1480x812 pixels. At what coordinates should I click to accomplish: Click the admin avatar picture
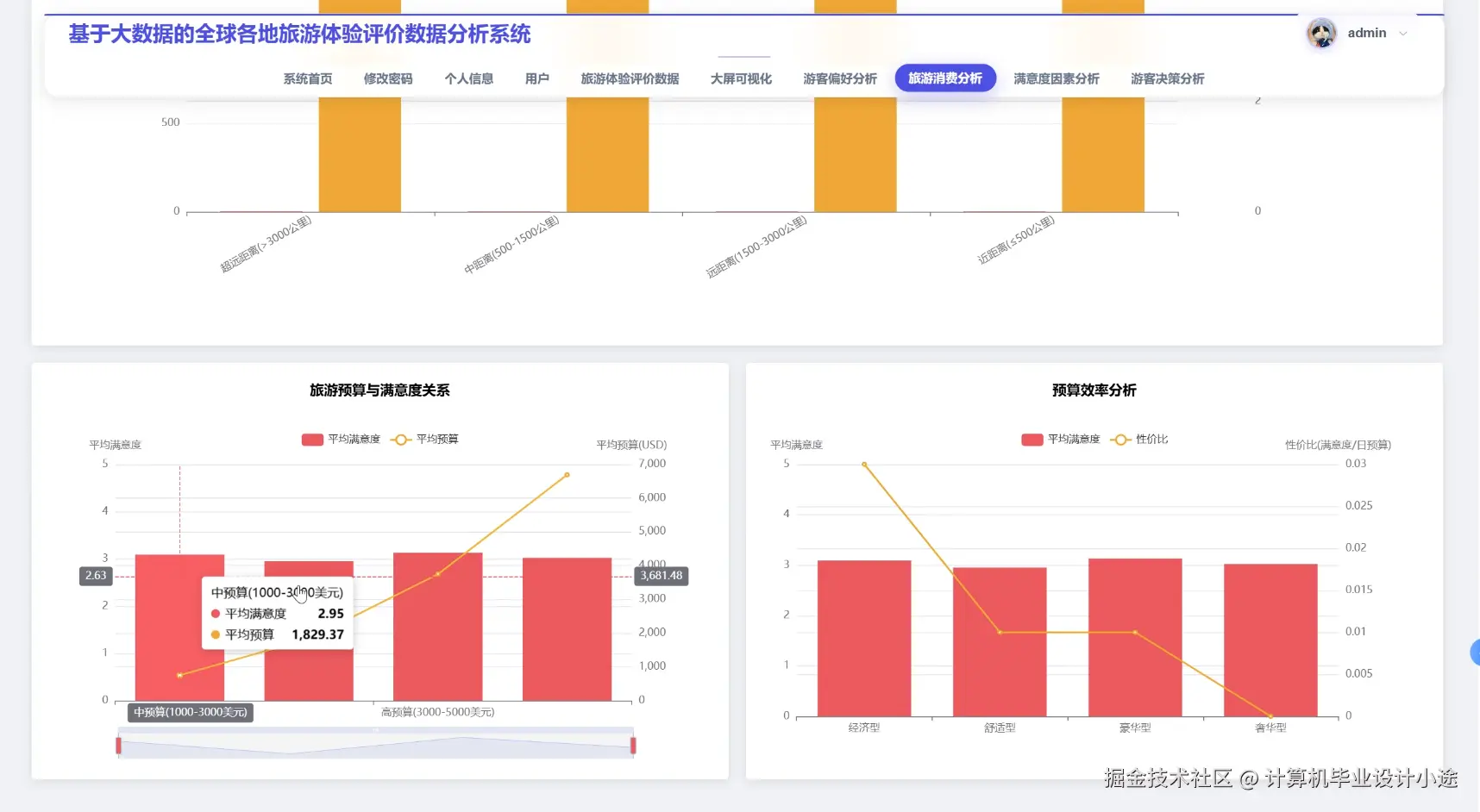pos(1321,34)
